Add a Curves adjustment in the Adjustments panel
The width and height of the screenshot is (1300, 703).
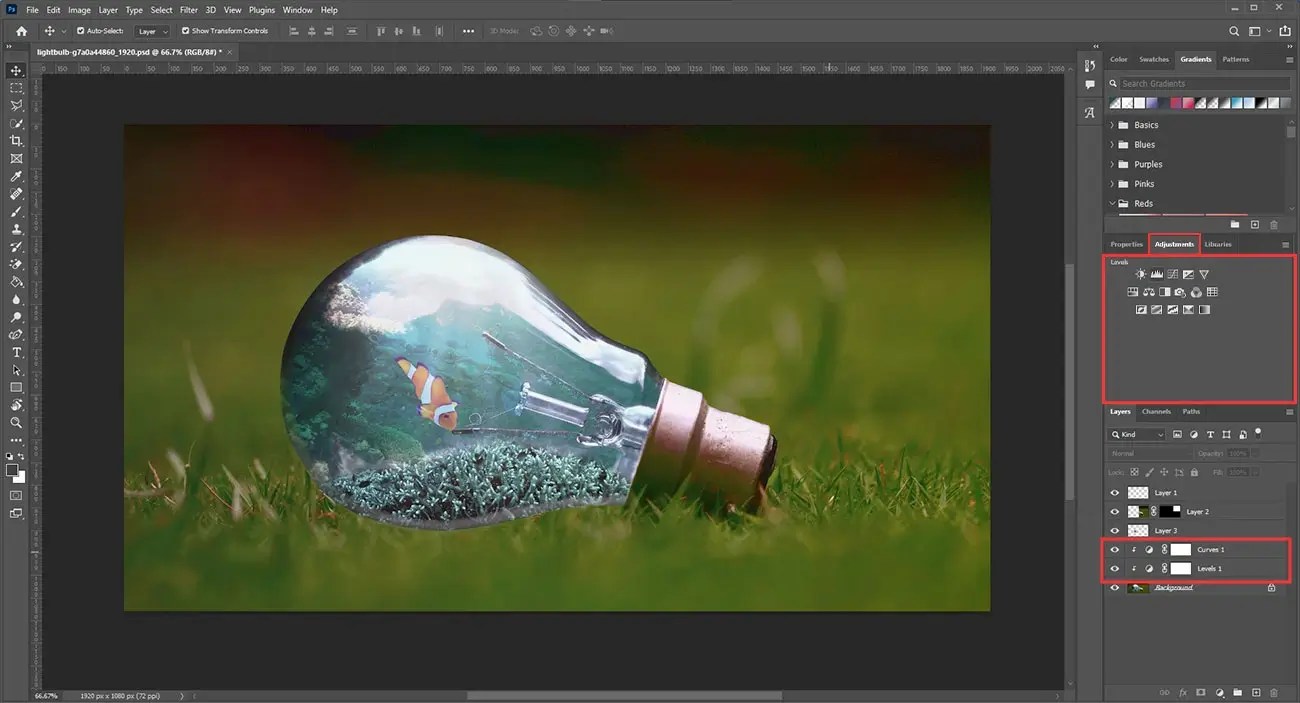tap(1173, 274)
